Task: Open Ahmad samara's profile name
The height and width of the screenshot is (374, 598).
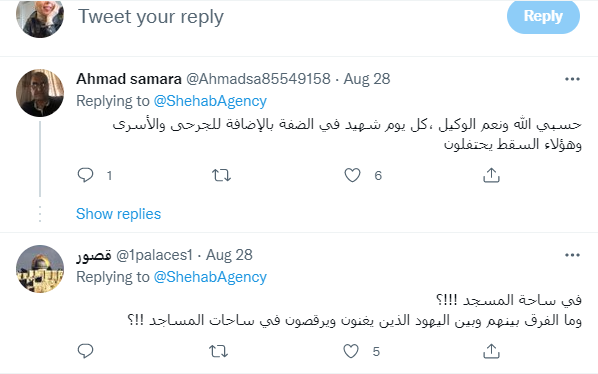Action: (129, 79)
